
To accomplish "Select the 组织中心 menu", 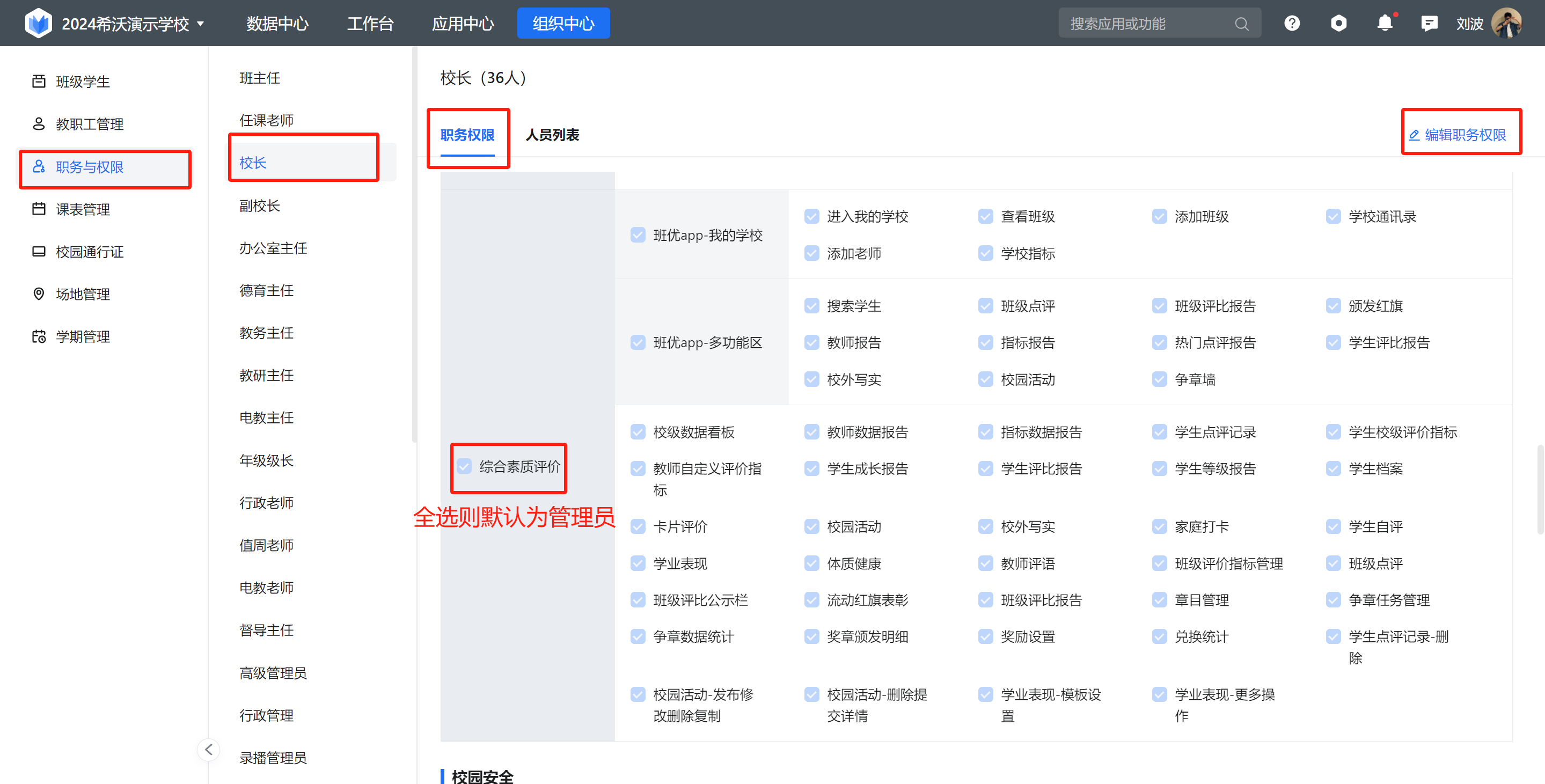I will click(x=563, y=24).
